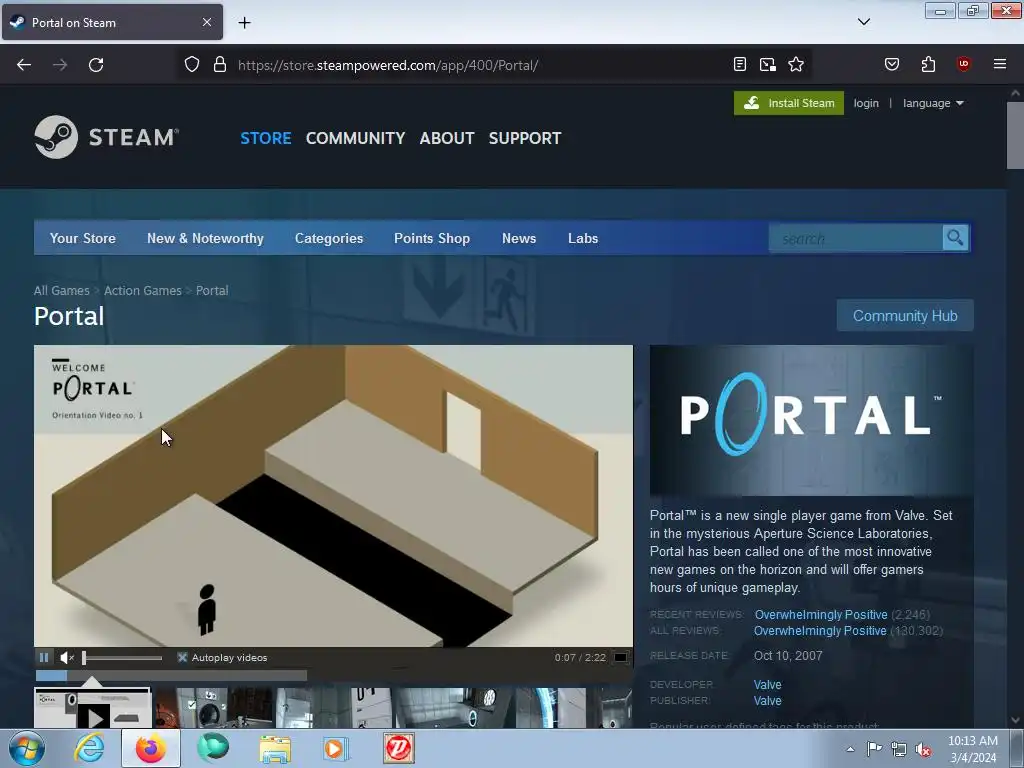1024x768 pixels.
Task: Close the Portal on Steam tab
Action: coord(207,22)
